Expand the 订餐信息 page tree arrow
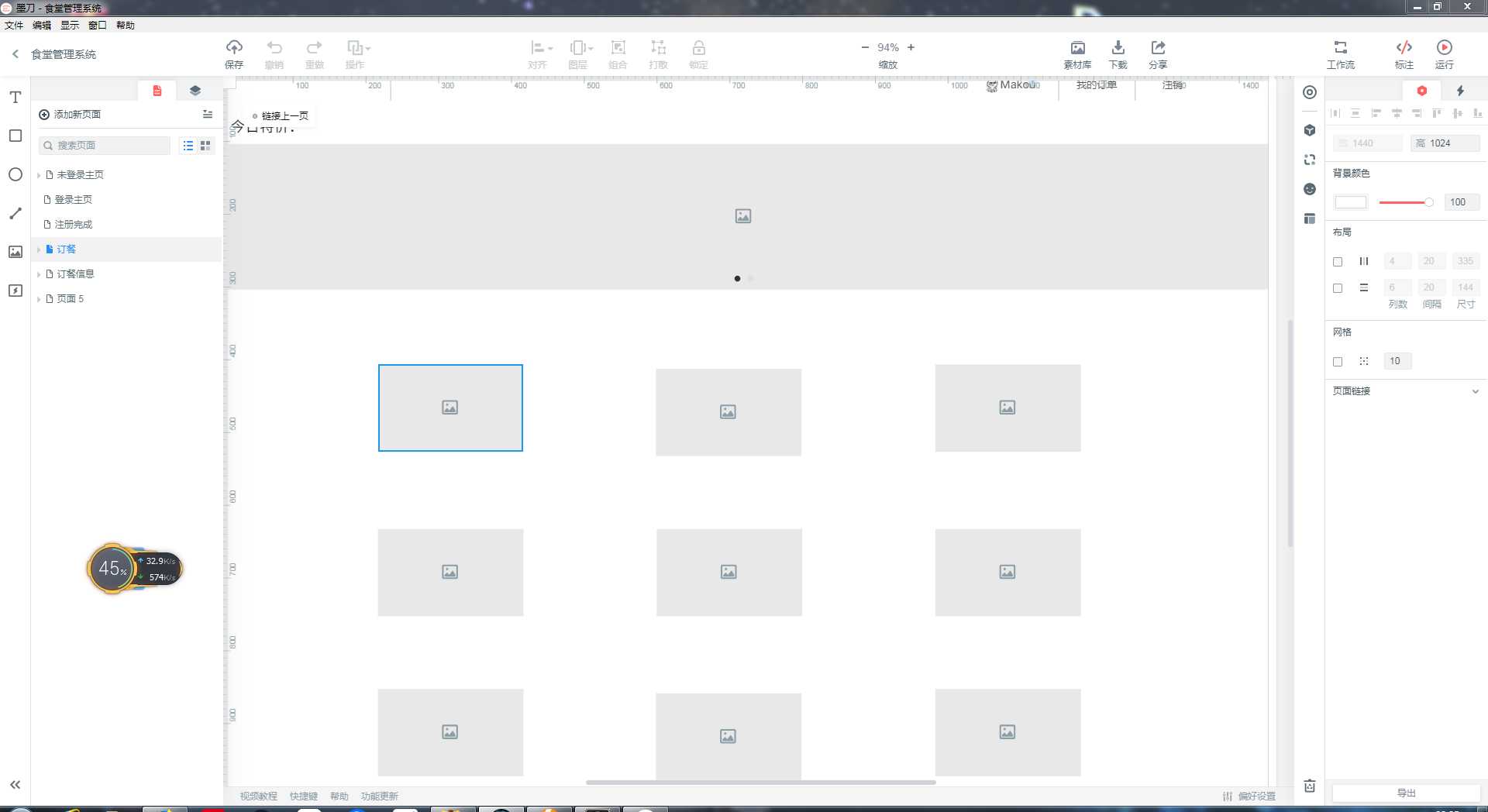The image size is (1488, 812). point(39,274)
